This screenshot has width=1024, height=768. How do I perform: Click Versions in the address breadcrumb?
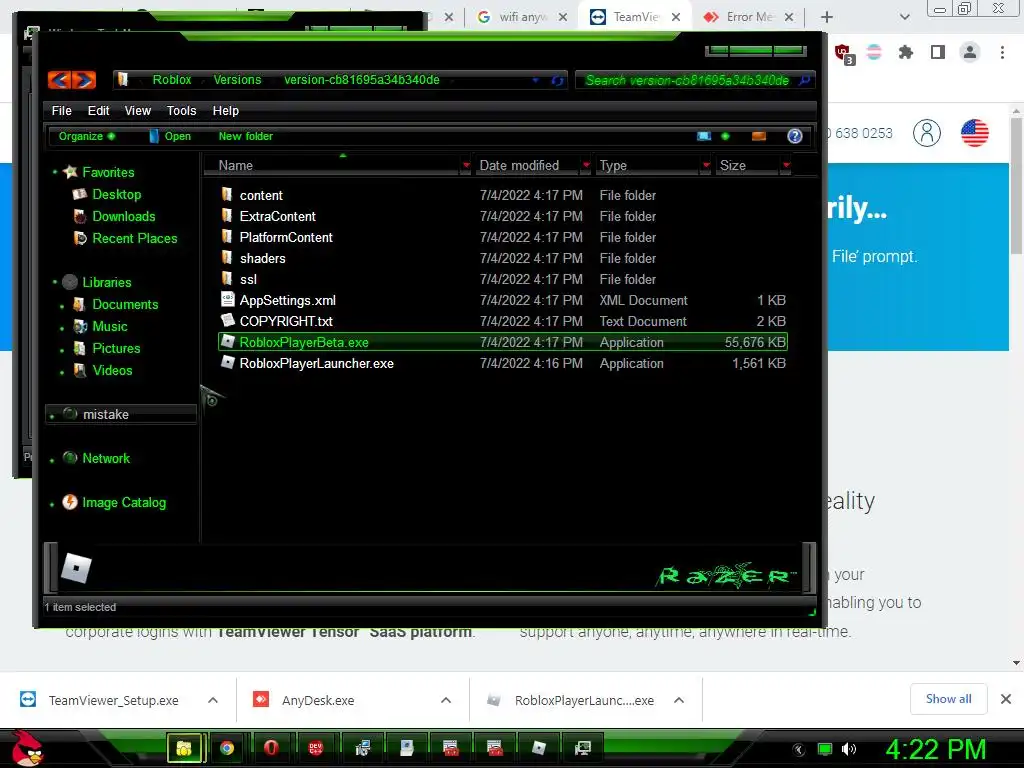click(x=237, y=80)
